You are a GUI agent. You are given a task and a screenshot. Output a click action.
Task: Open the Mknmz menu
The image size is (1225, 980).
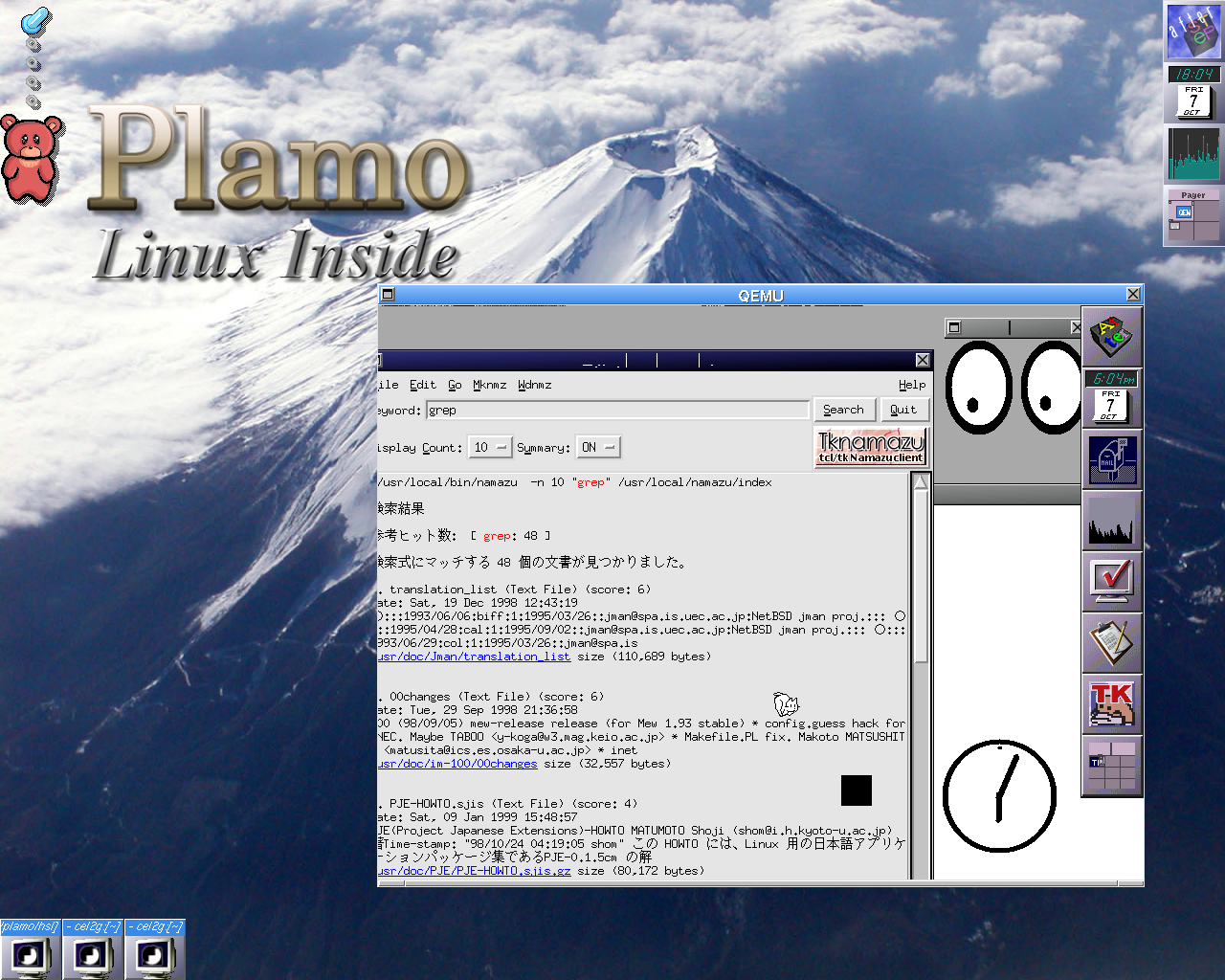click(x=489, y=385)
